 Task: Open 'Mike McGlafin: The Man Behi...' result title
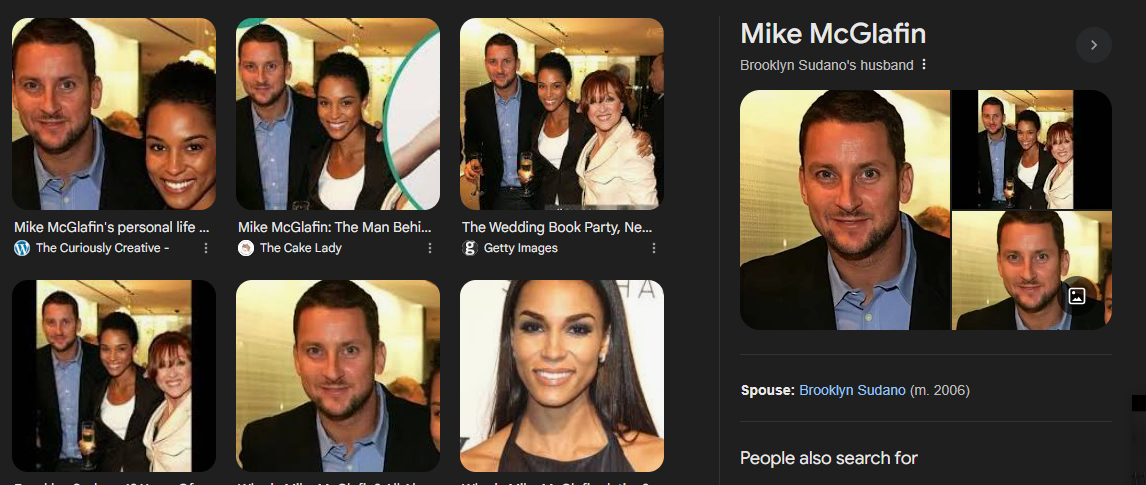coord(335,227)
